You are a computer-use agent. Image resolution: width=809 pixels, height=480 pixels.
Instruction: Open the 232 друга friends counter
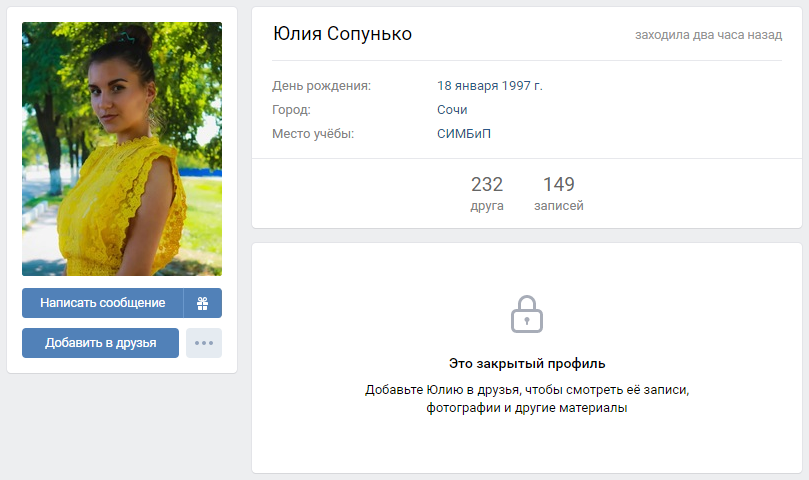[487, 194]
